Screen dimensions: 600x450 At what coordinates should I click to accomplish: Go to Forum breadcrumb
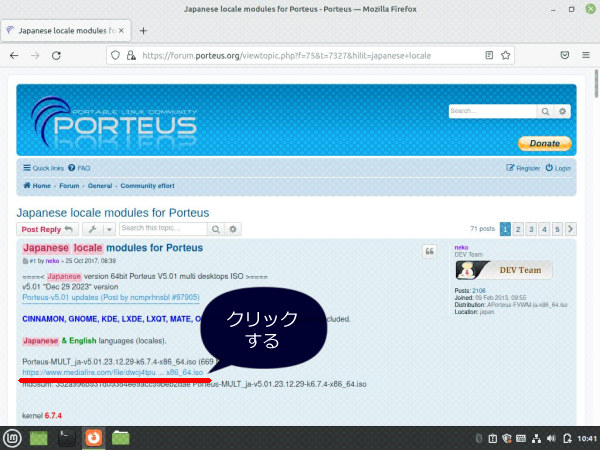pos(69,186)
